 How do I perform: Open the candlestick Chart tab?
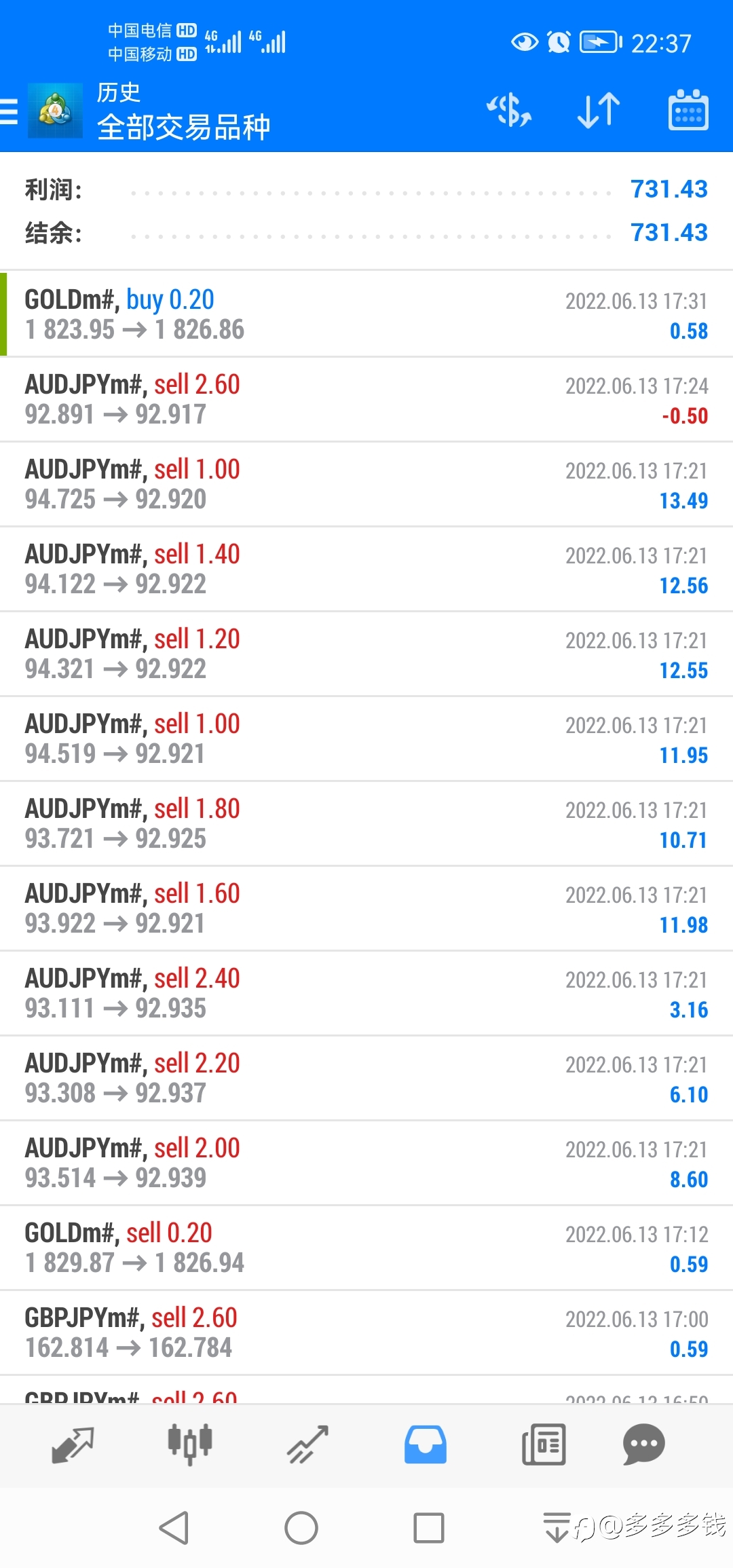pyautogui.click(x=190, y=1444)
